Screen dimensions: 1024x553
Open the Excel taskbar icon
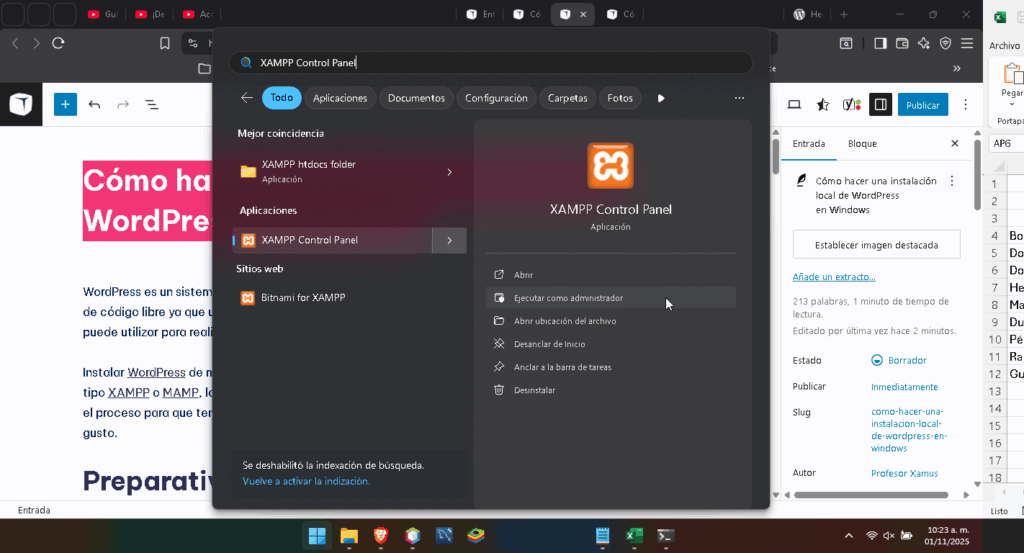634,536
